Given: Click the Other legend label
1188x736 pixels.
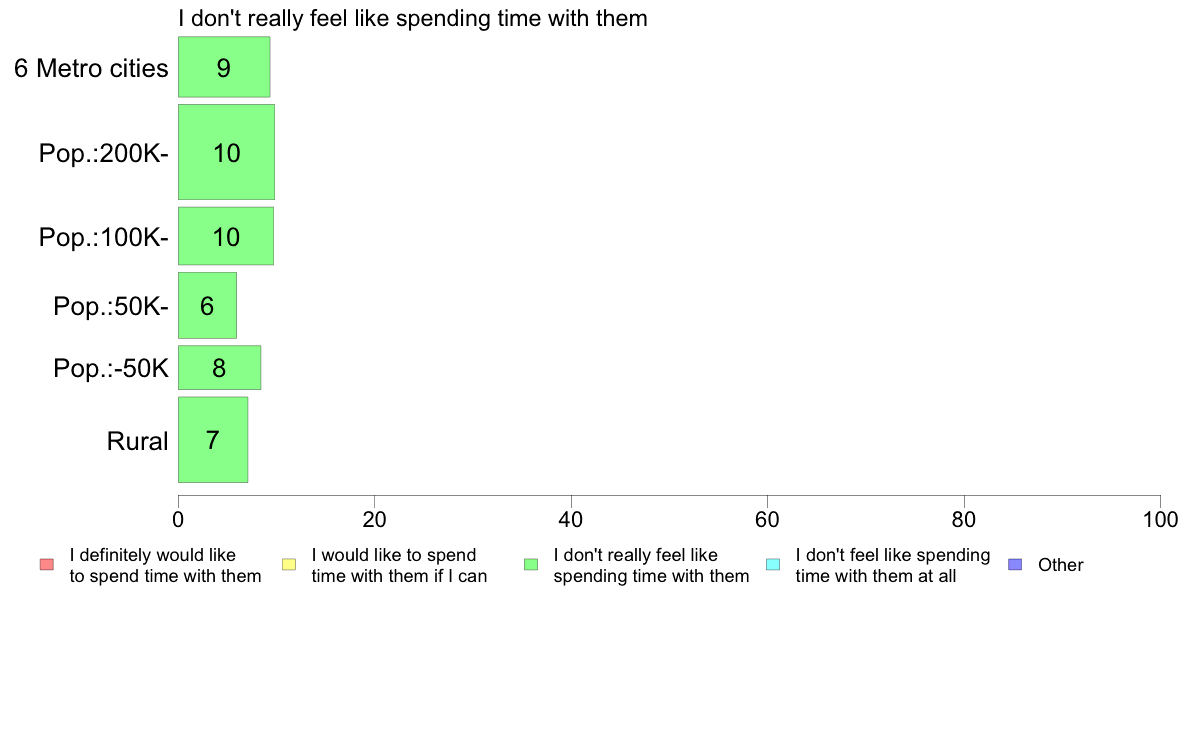Looking at the screenshot, I should (x=1060, y=565).
